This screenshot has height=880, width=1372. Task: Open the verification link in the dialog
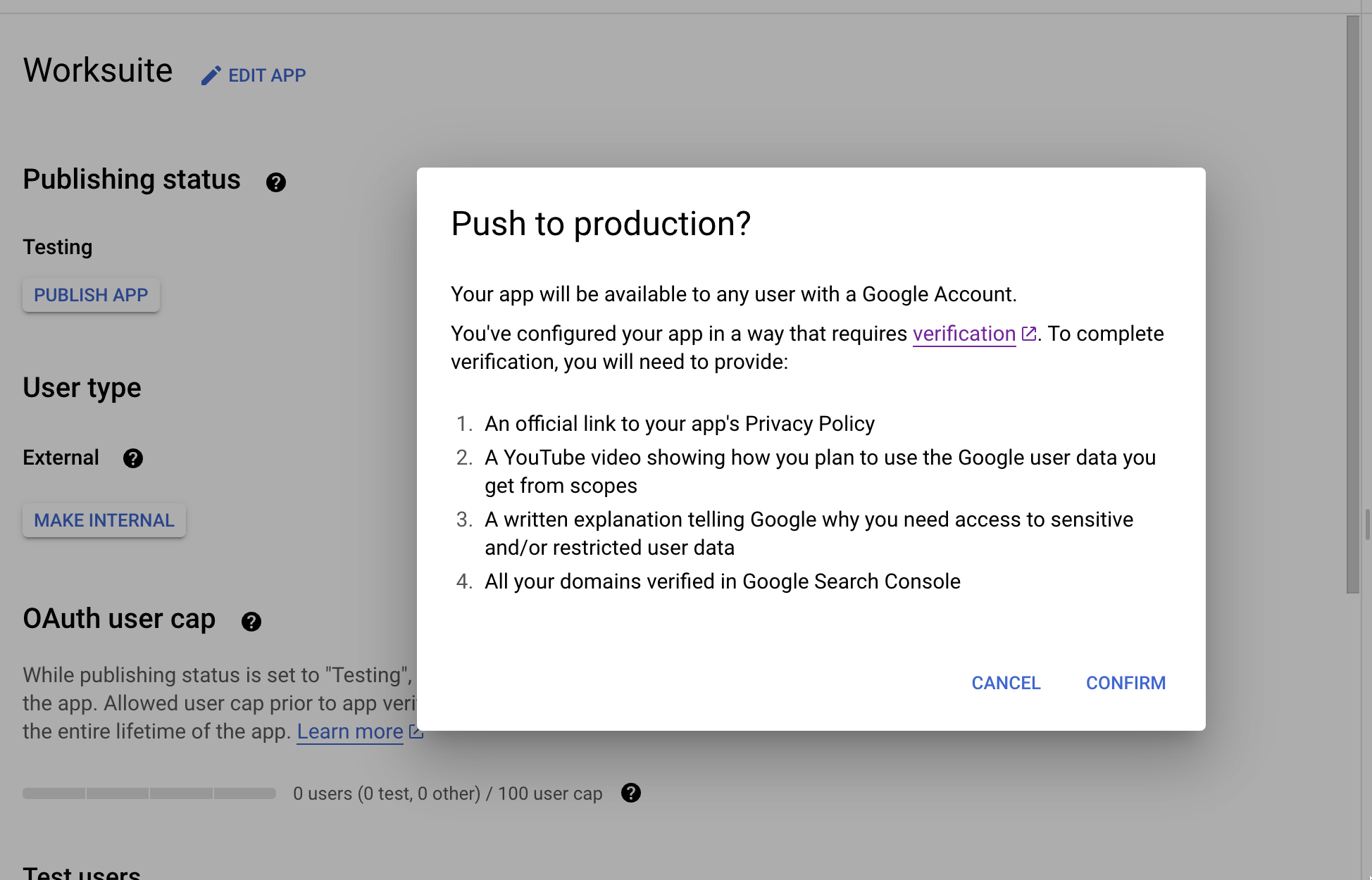tap(963, 334)
